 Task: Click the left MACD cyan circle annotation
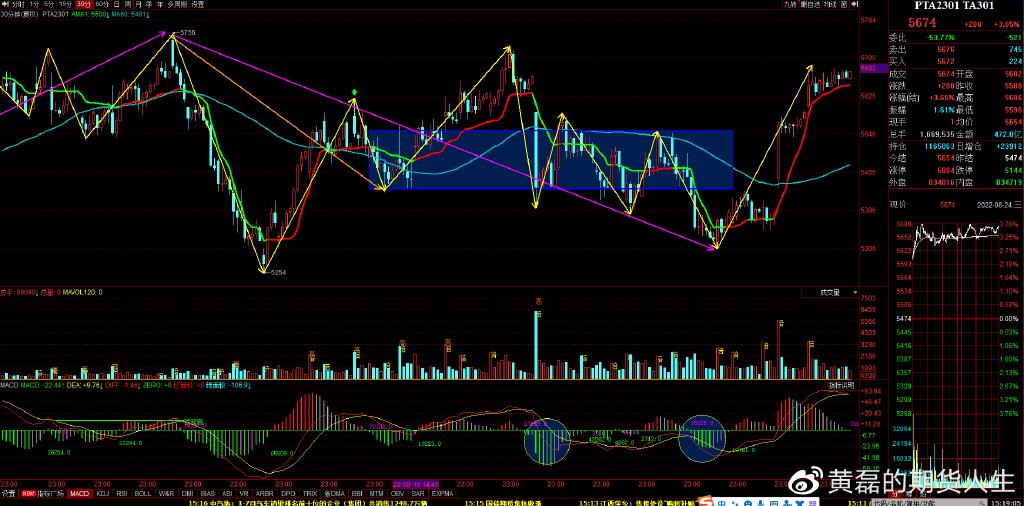pos(545,441)
